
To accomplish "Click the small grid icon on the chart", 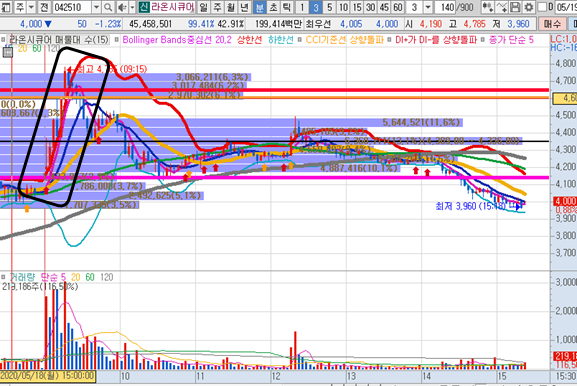I will [x=7, y=52].
